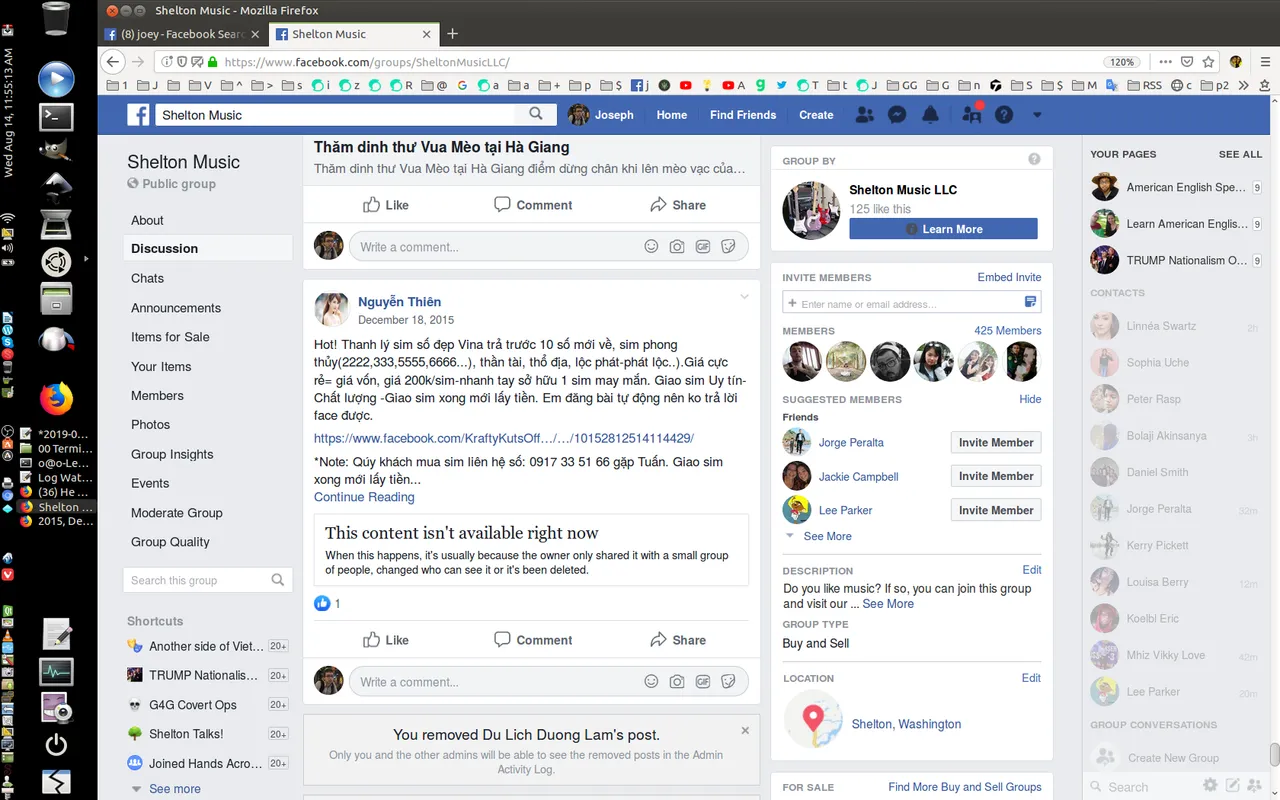Invite Jorge Peralta as member

click(x=996, y=442)
